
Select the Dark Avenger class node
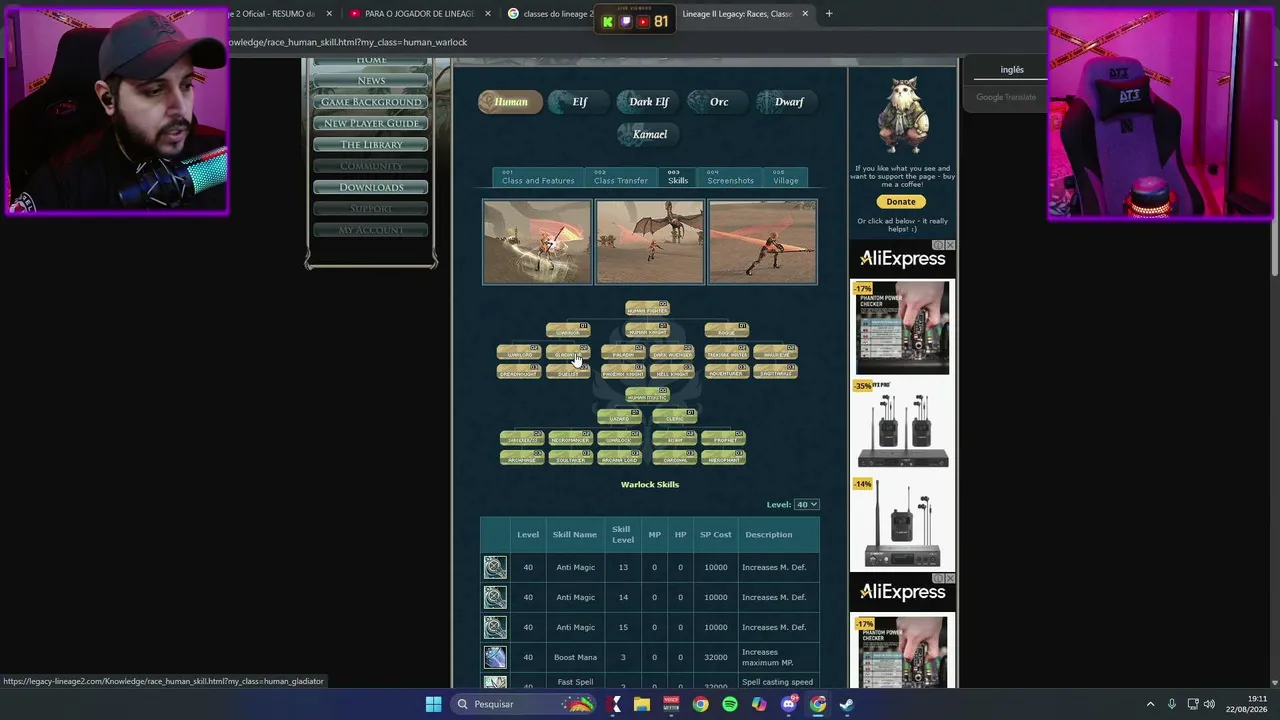pyautogui.click(x=672, y=352)
